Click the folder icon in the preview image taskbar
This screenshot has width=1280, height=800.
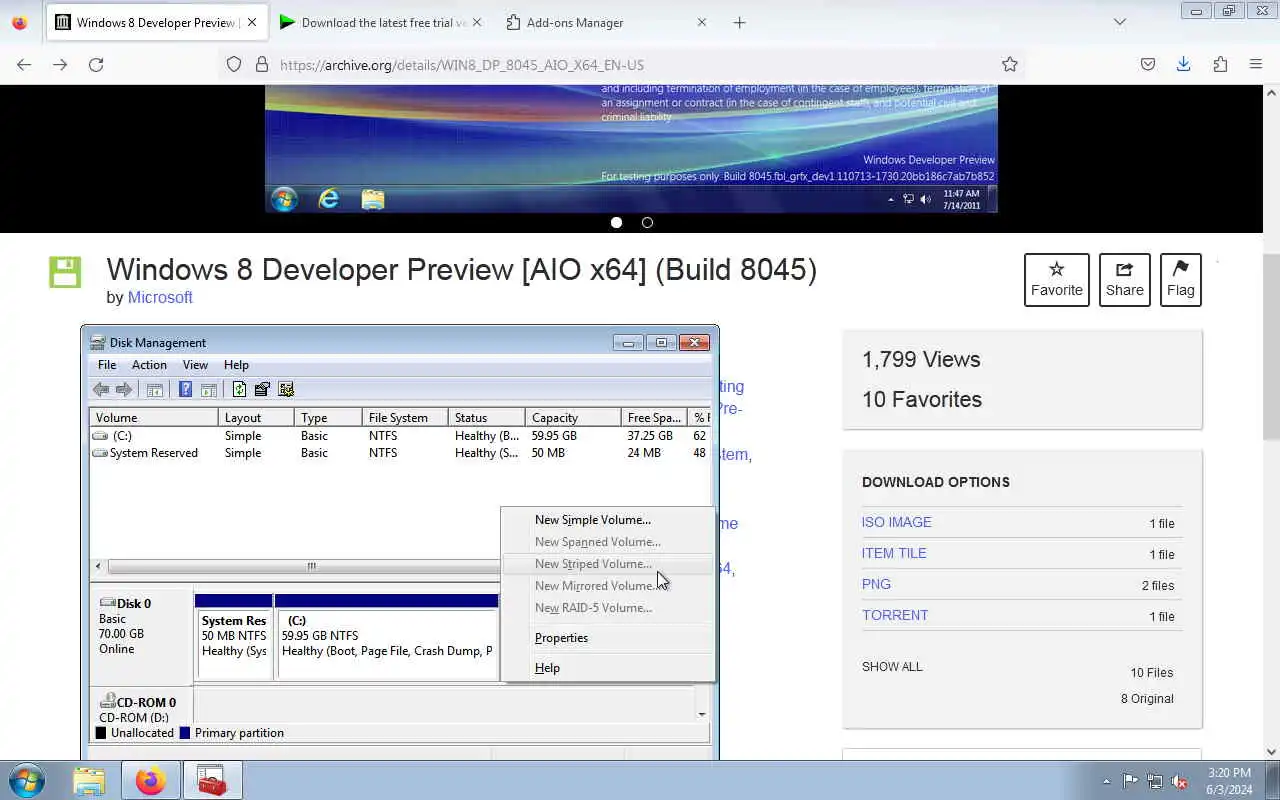373,199
